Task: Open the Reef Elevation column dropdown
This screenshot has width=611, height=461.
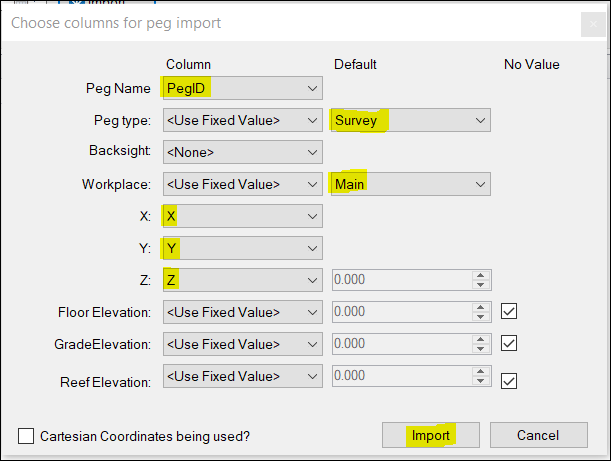Action: (x=242, y=376)
